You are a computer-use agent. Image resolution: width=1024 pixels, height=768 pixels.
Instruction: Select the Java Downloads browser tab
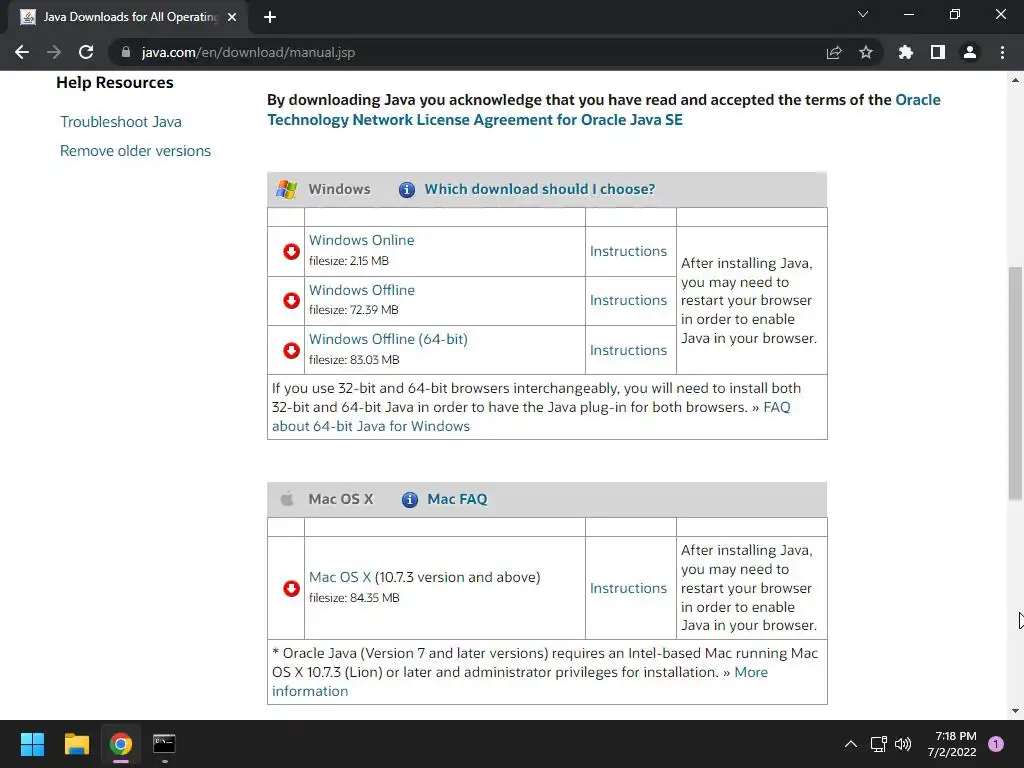[128, 17]
